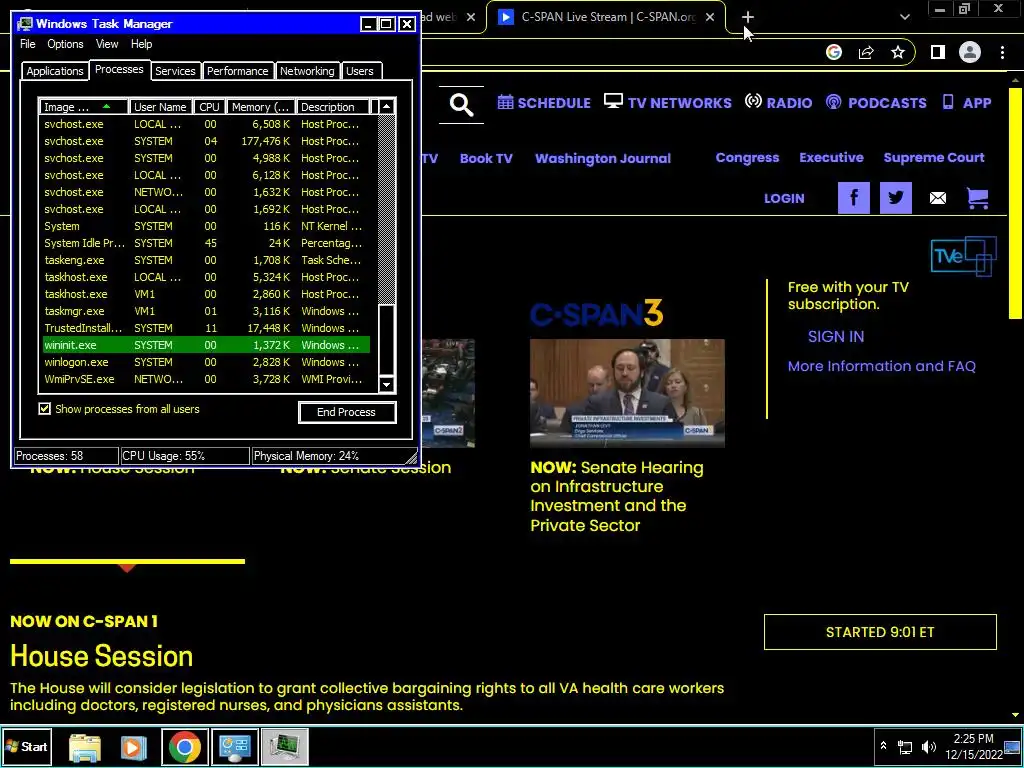Select TrustedInstaller process row
Viewport: 1024px width, 768px height.
tap(206, 328)
